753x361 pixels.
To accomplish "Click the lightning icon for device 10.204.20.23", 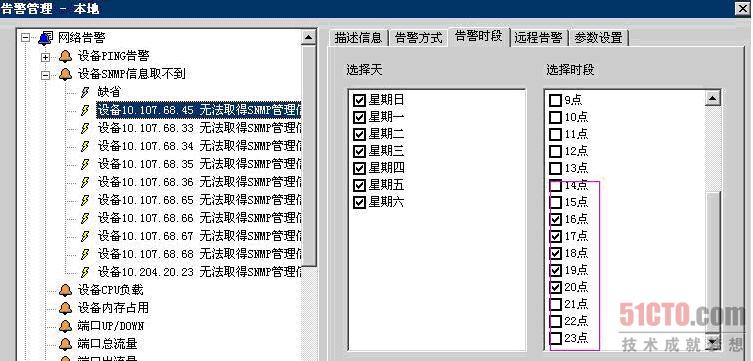I will coord(85,272).
